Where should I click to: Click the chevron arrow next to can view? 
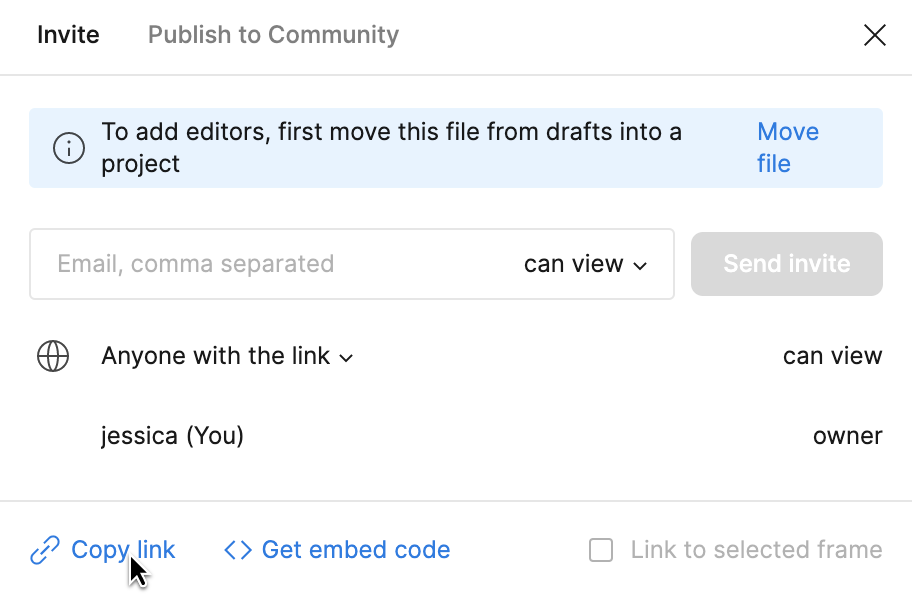pos(640,266)
